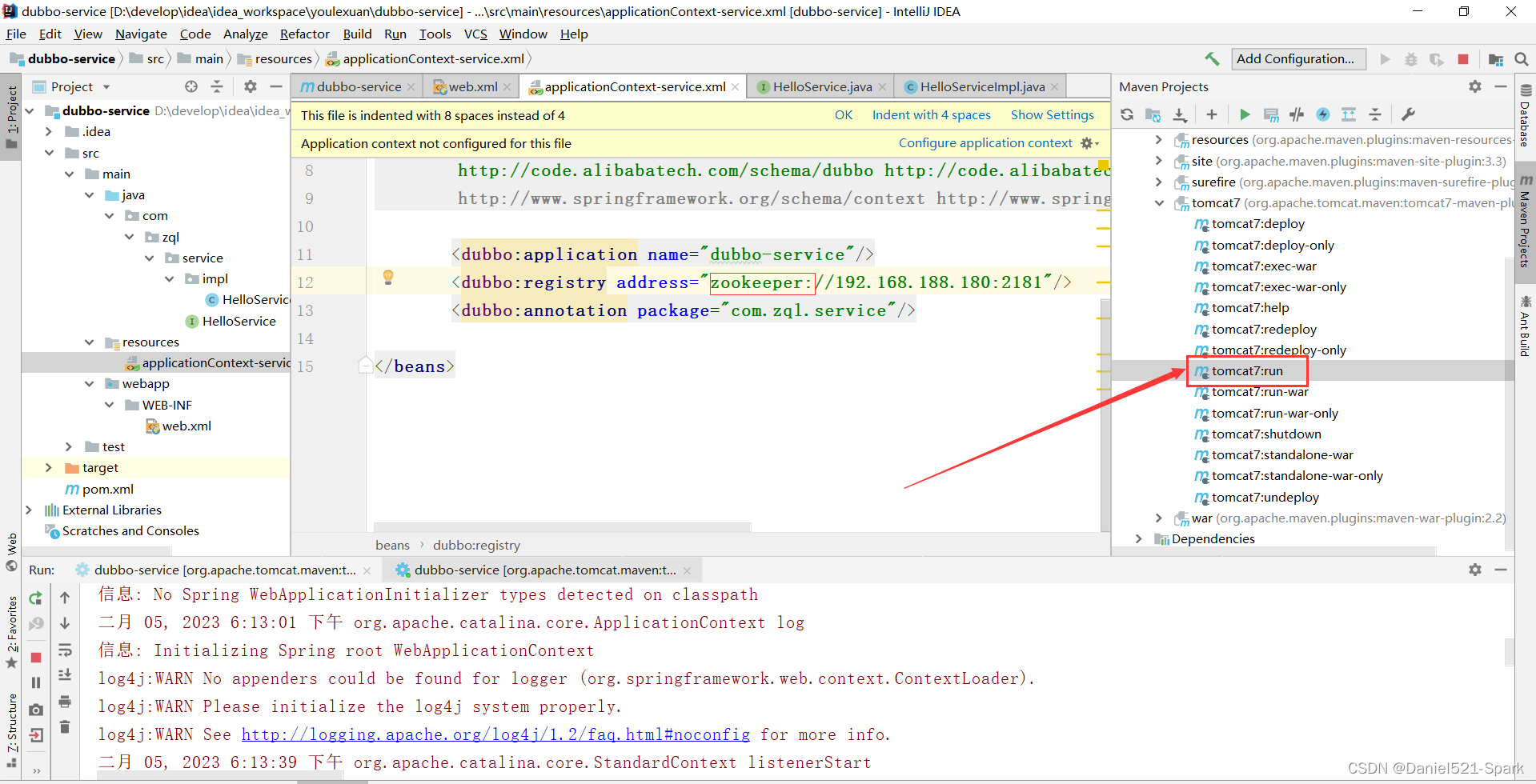
Task: Expand the .idea folder
Action: (x=49, y=131)
